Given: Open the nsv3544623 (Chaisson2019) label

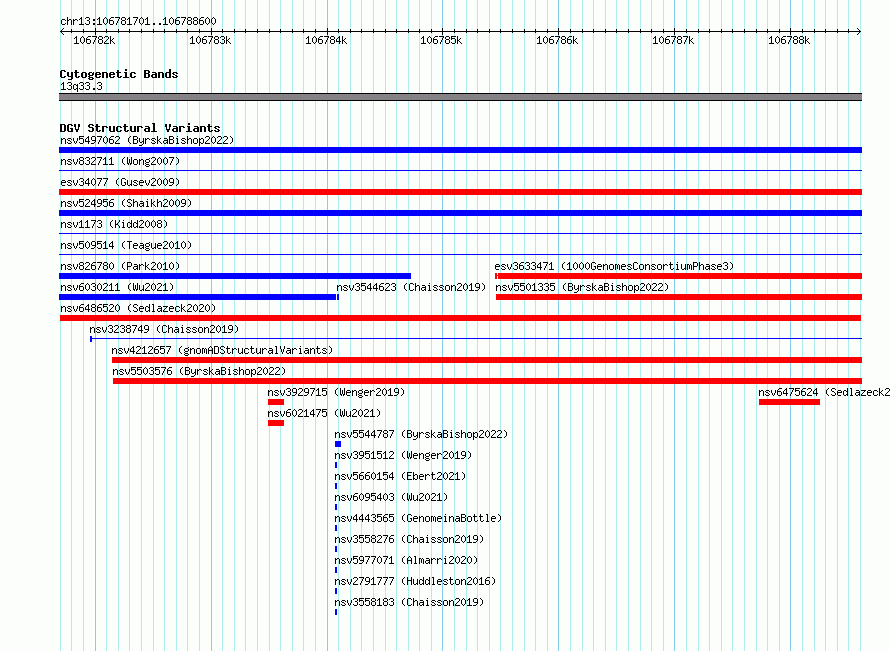Looking at the screenshot, I should pyautogui.click(x=412, y=287).
